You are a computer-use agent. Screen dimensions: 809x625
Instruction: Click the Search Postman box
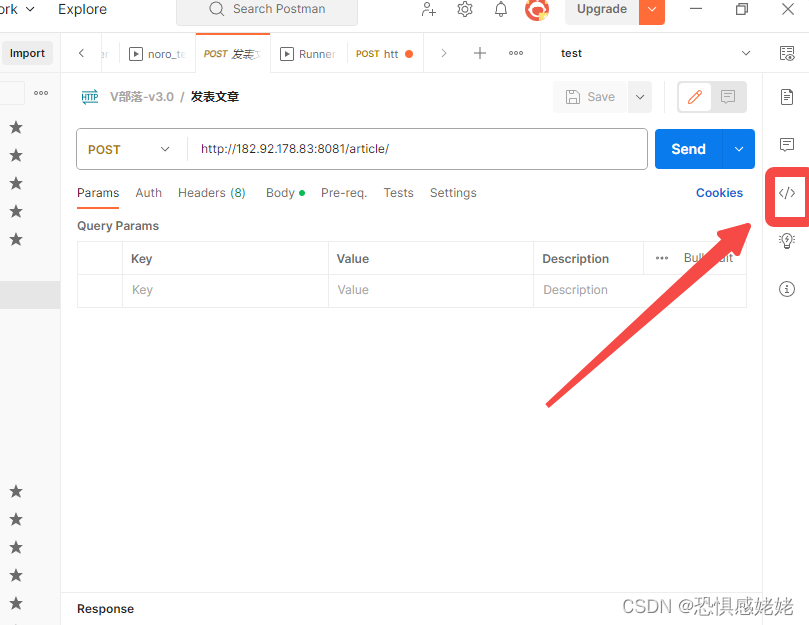point(267,9)
